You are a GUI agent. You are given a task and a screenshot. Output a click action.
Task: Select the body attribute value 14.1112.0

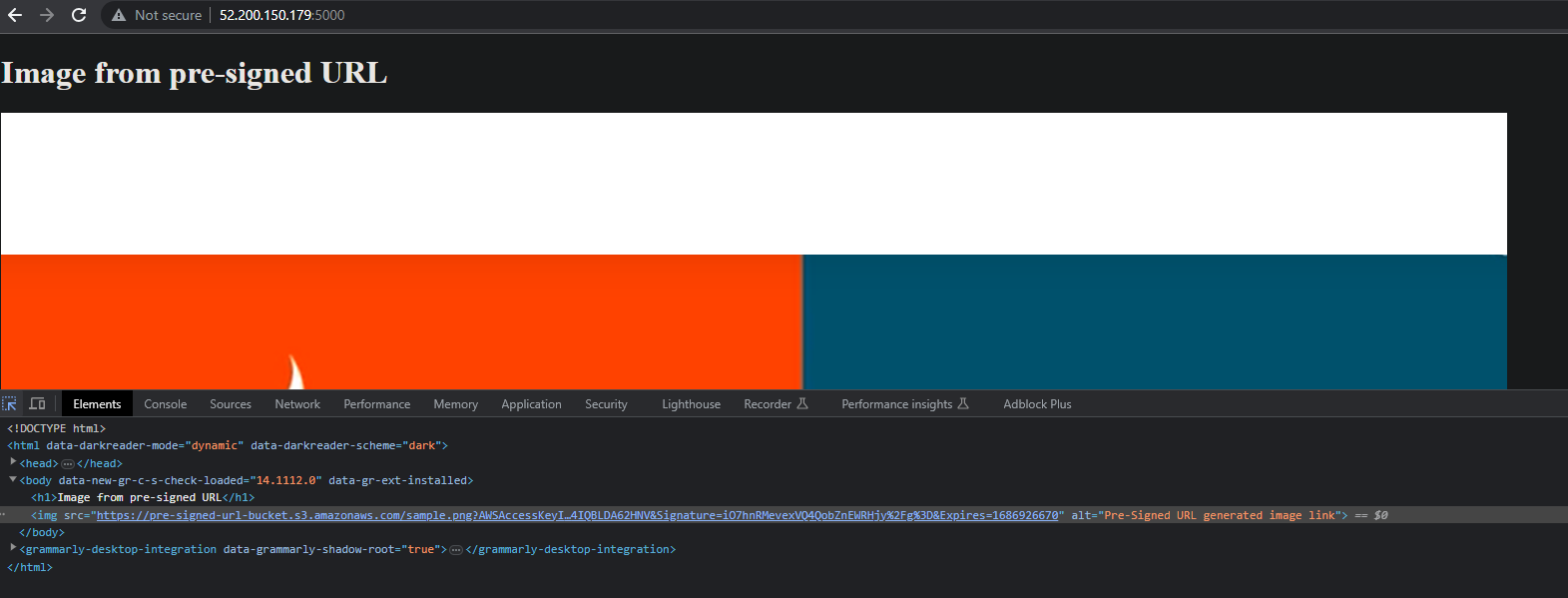coord(285,480)
